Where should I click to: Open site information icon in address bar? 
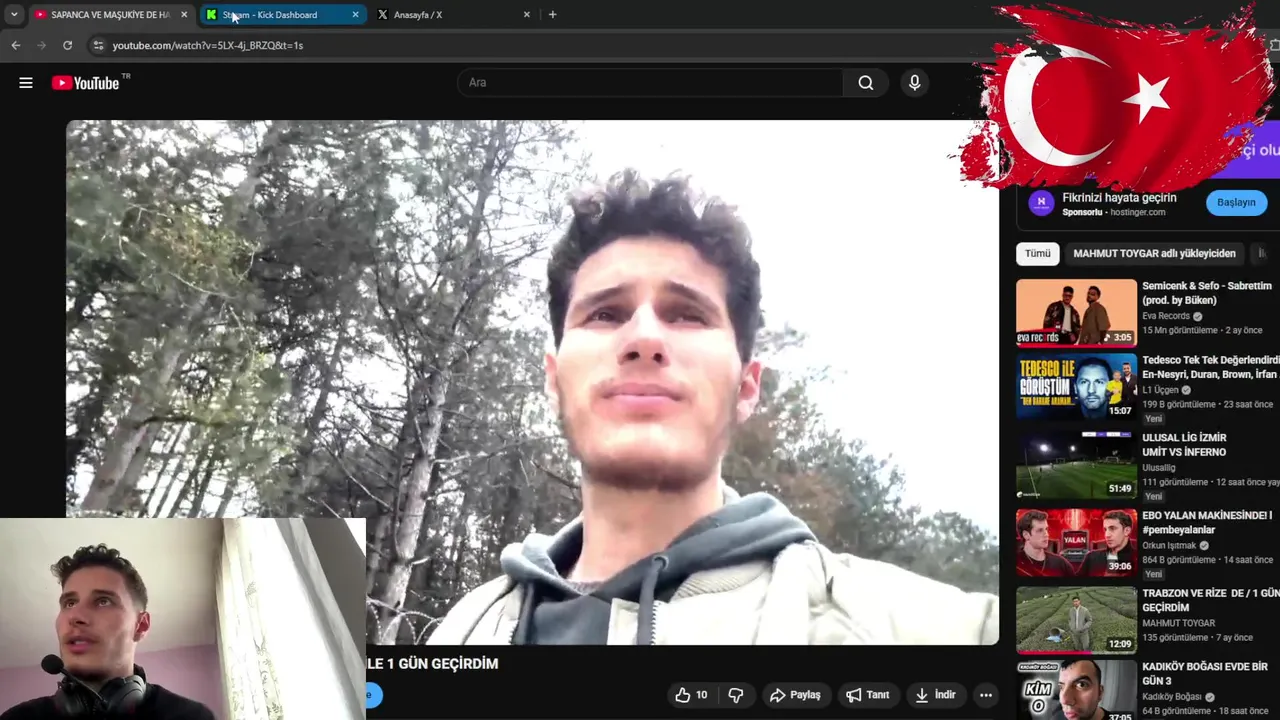pyautogui.click(x=97, y=45)
